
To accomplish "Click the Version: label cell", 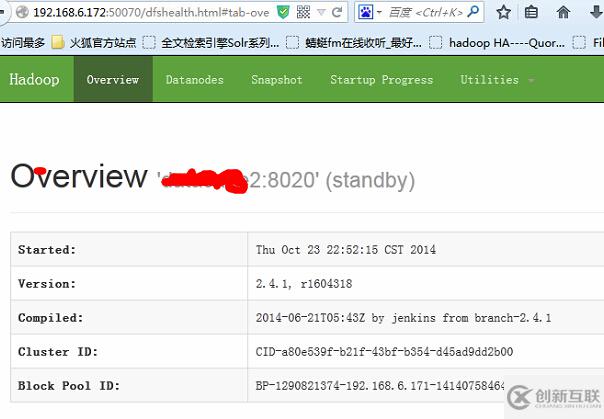I will pos(129,283).
